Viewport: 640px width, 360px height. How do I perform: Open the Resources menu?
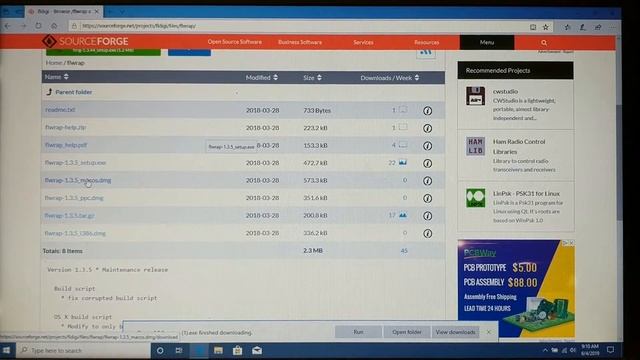coord(427,42)
